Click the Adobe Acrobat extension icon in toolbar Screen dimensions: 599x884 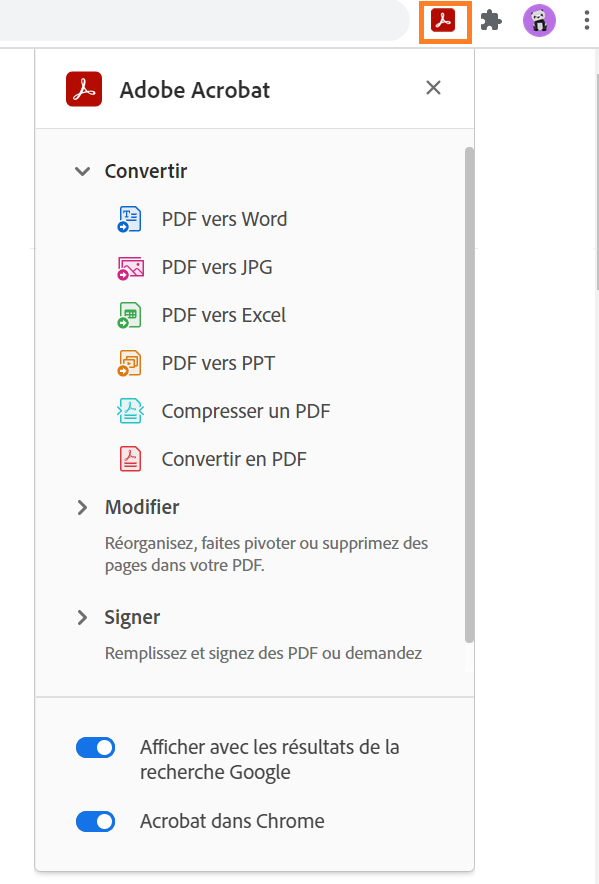click(444, 21)
